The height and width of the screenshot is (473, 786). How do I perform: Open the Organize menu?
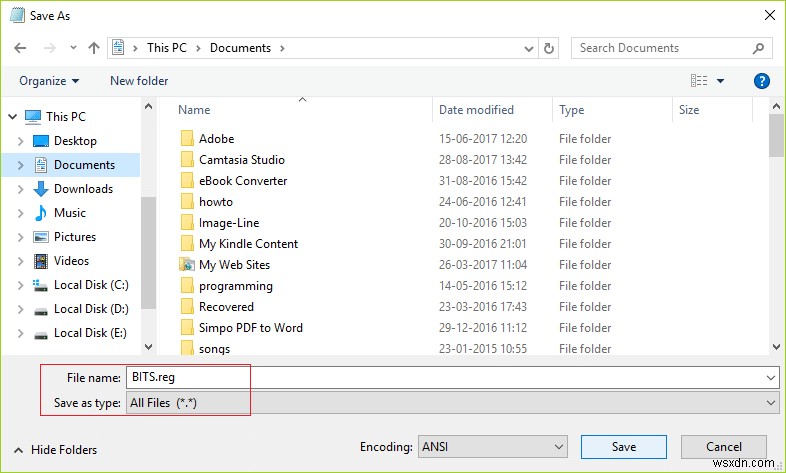48,81
